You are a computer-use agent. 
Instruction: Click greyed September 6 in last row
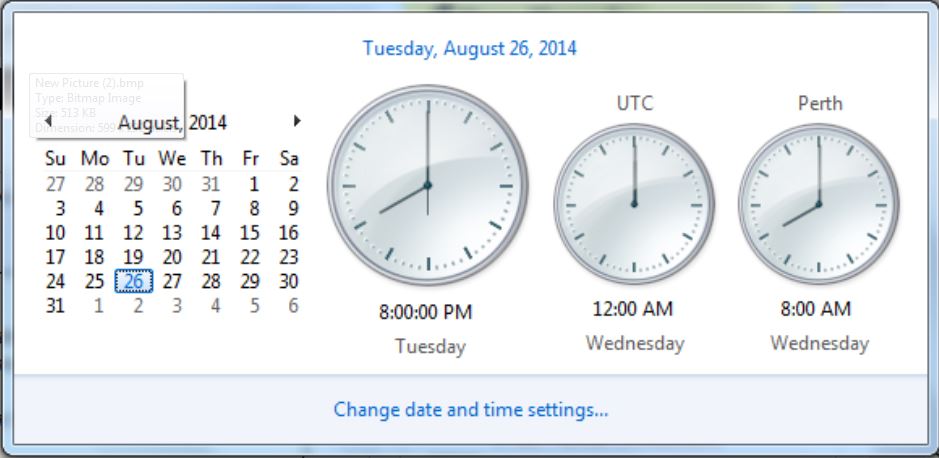pos(292,307)
